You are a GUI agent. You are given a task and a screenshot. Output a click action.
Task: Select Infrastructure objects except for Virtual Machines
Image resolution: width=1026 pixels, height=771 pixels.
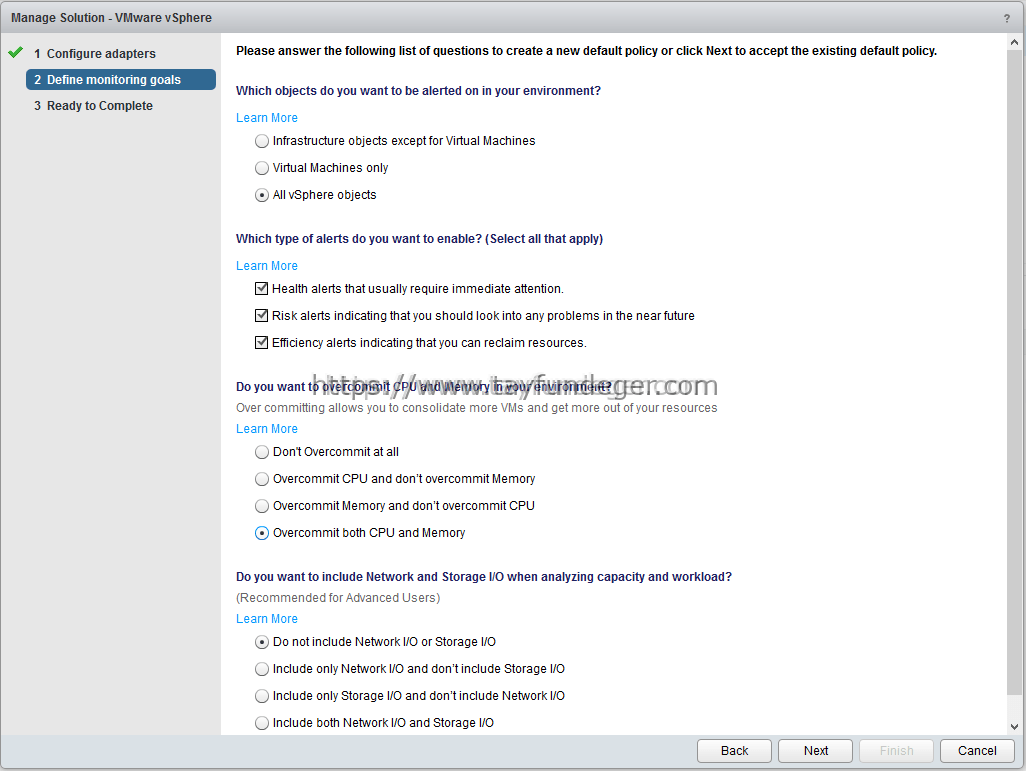point(262,141)
